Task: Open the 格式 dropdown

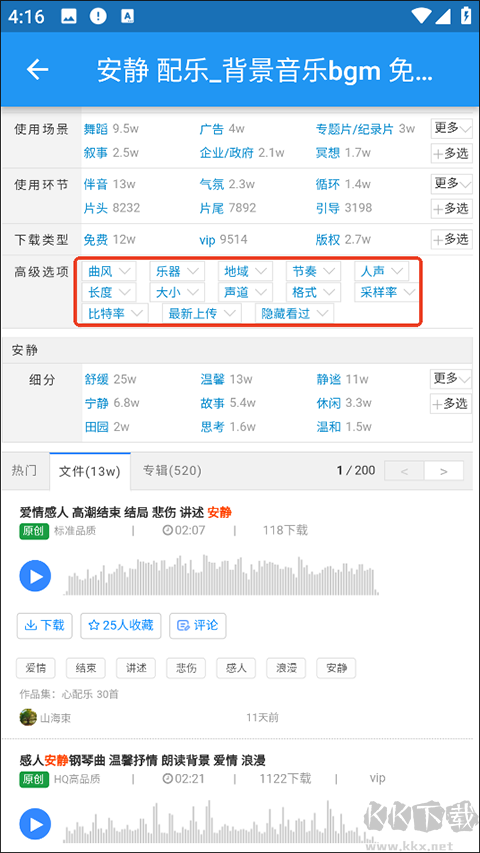Action: pyautogui.click(x=313, y=292)
